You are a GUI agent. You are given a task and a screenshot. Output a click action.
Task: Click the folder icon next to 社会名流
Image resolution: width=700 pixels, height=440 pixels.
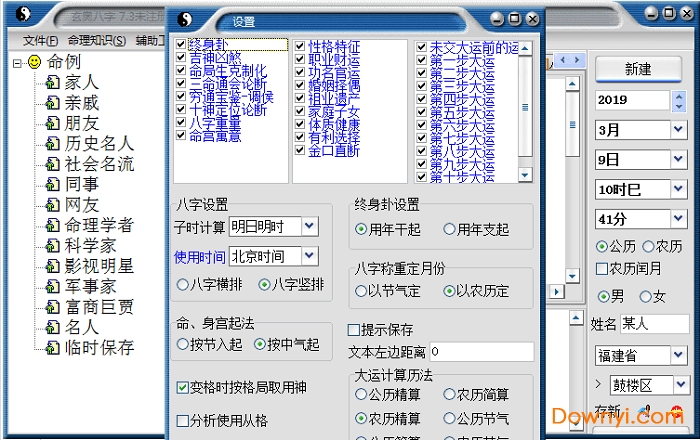(53, 164)
